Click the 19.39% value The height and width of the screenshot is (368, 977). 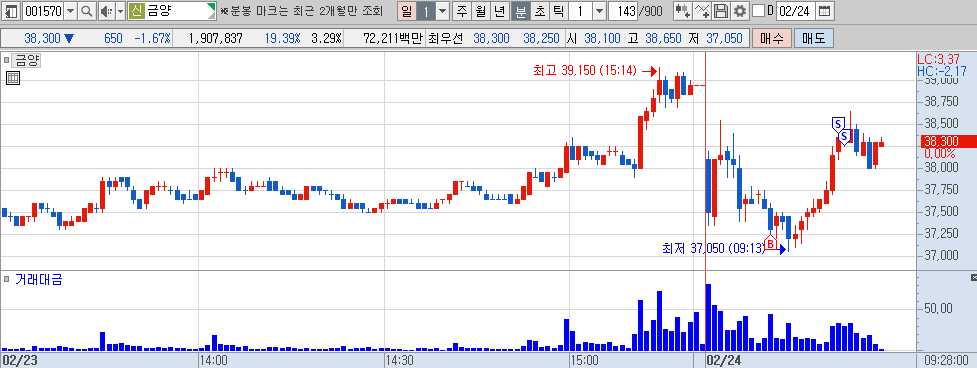pos(282,39)
